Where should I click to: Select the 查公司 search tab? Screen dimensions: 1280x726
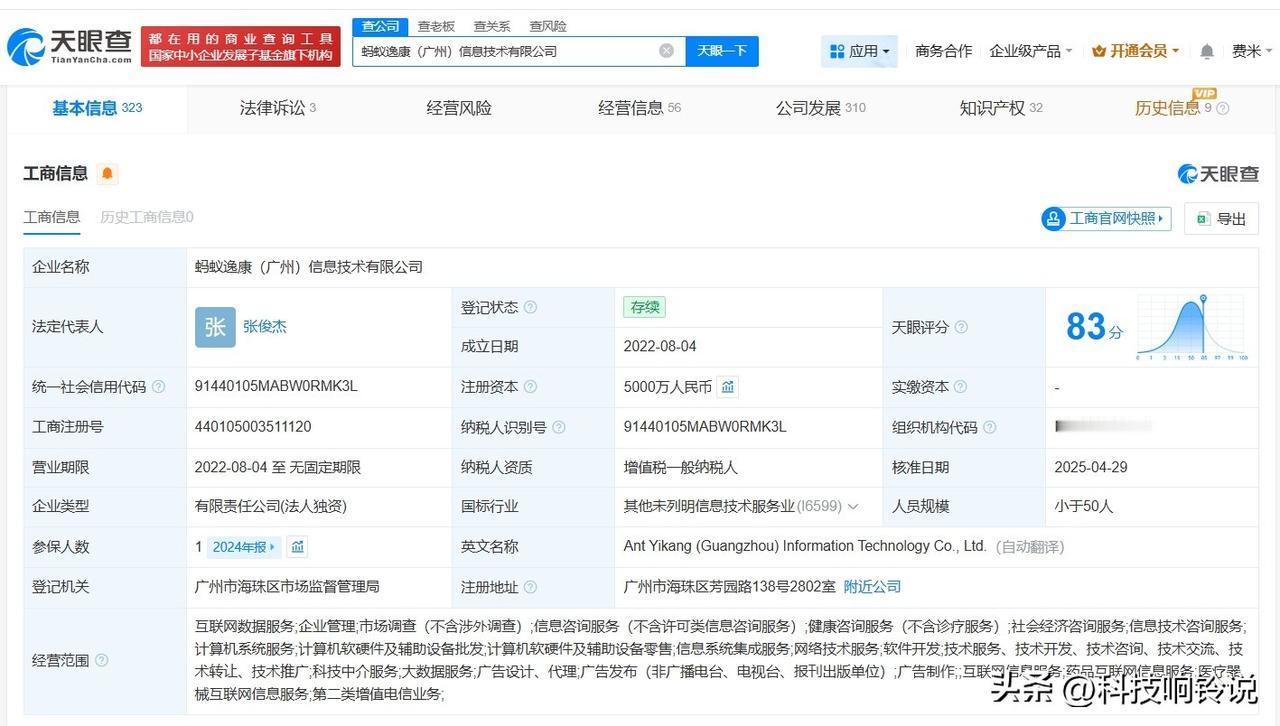pyautogui.click(x=381, y=26)
